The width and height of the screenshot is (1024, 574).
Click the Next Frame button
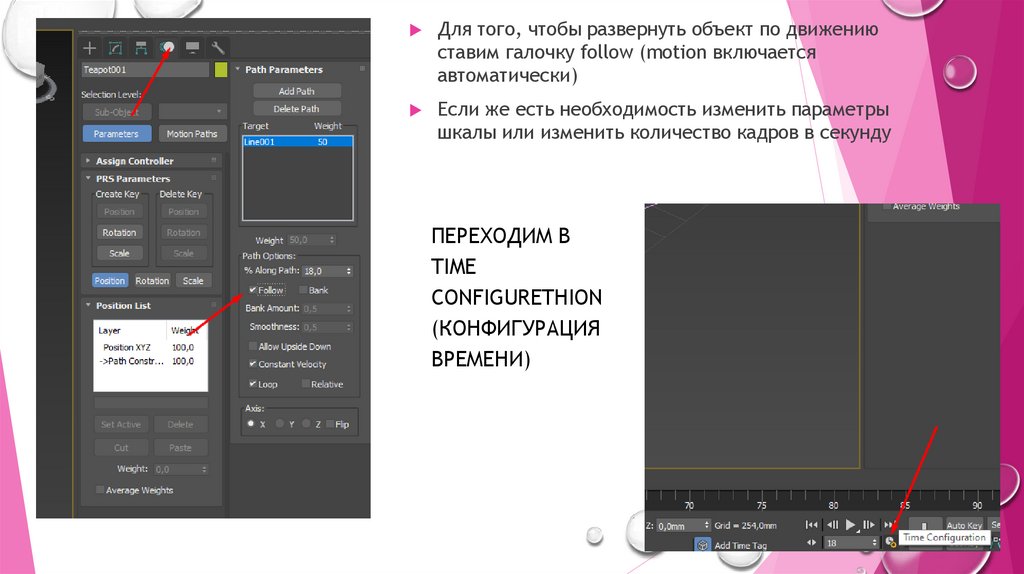click(869, 524)
